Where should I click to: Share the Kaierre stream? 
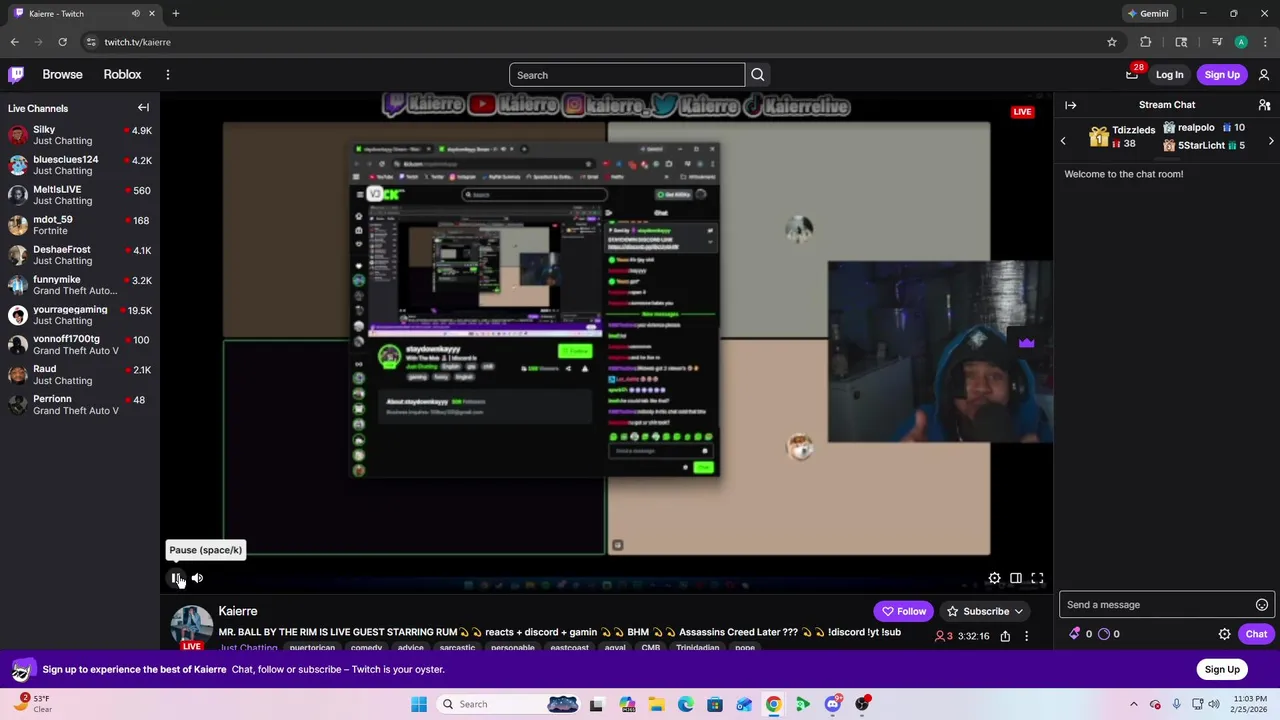tap(1005, 636)
